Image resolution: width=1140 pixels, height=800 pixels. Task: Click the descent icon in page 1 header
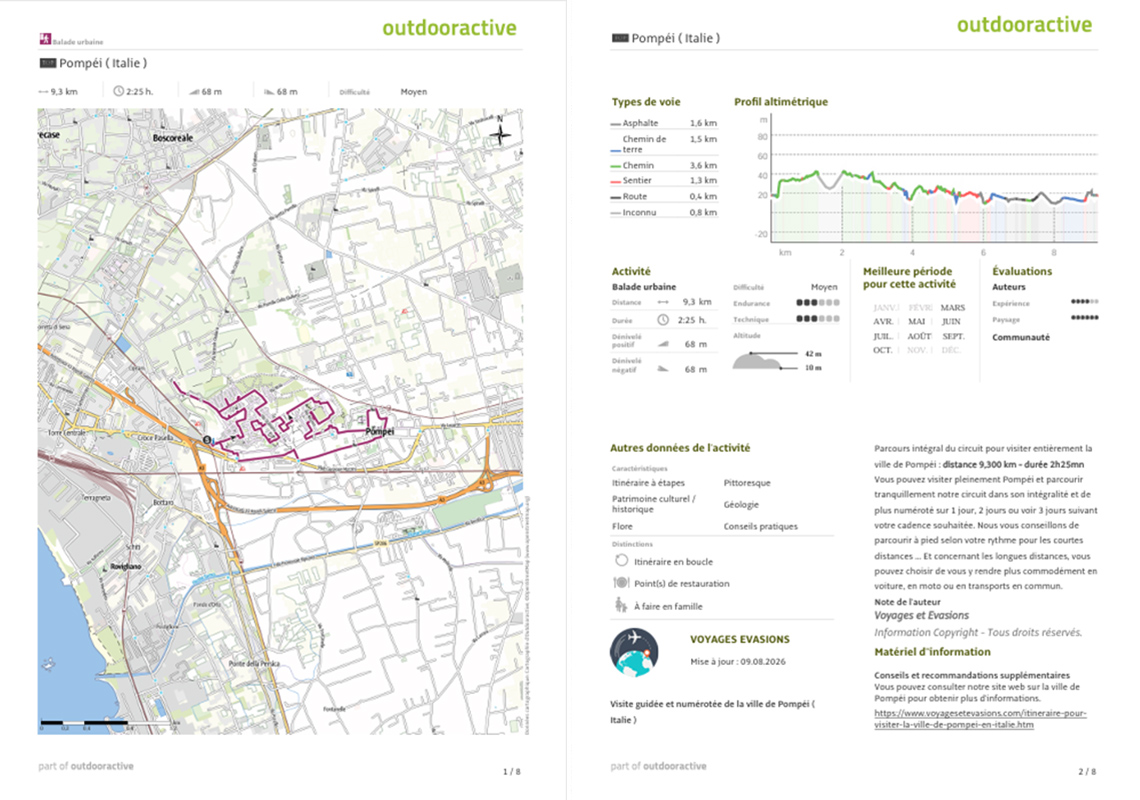click(x=269, y=92)
